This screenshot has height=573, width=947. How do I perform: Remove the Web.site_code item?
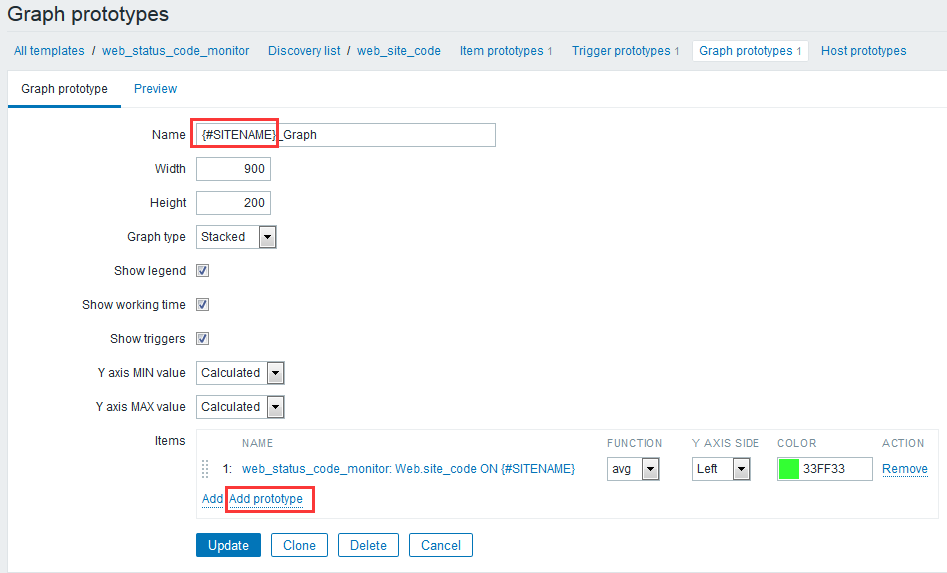tap(905, 469)
